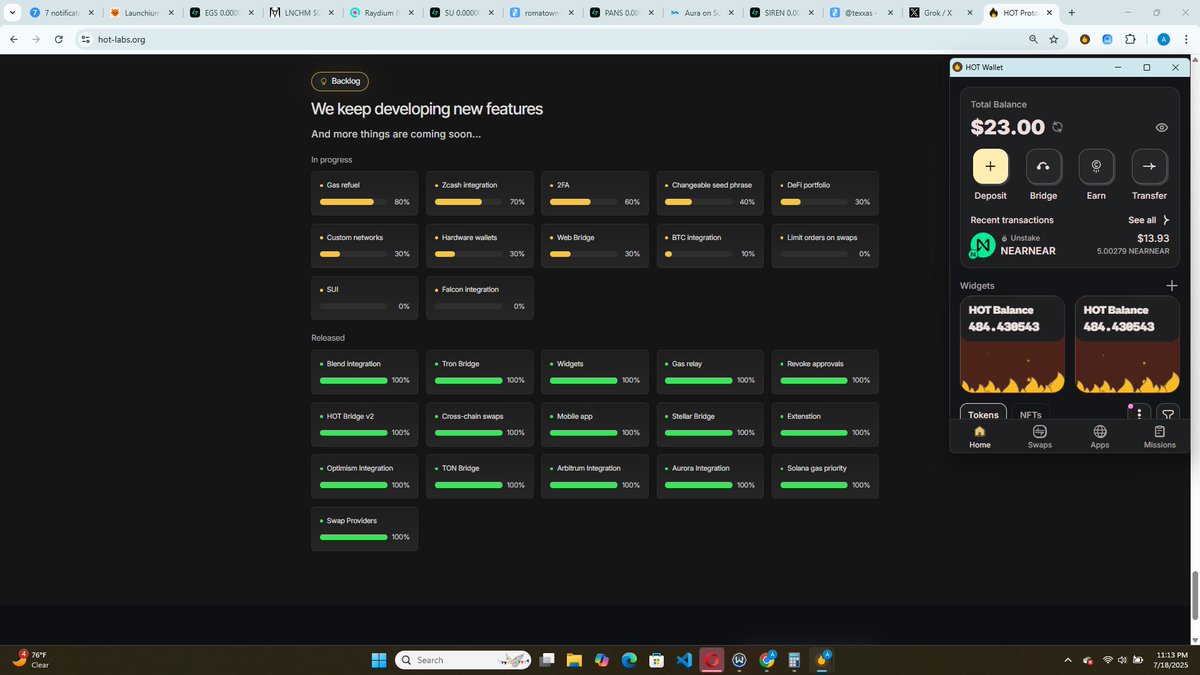Select the BTC integration card
This screenshot has height=675, width=1200.
pos(710,245)
